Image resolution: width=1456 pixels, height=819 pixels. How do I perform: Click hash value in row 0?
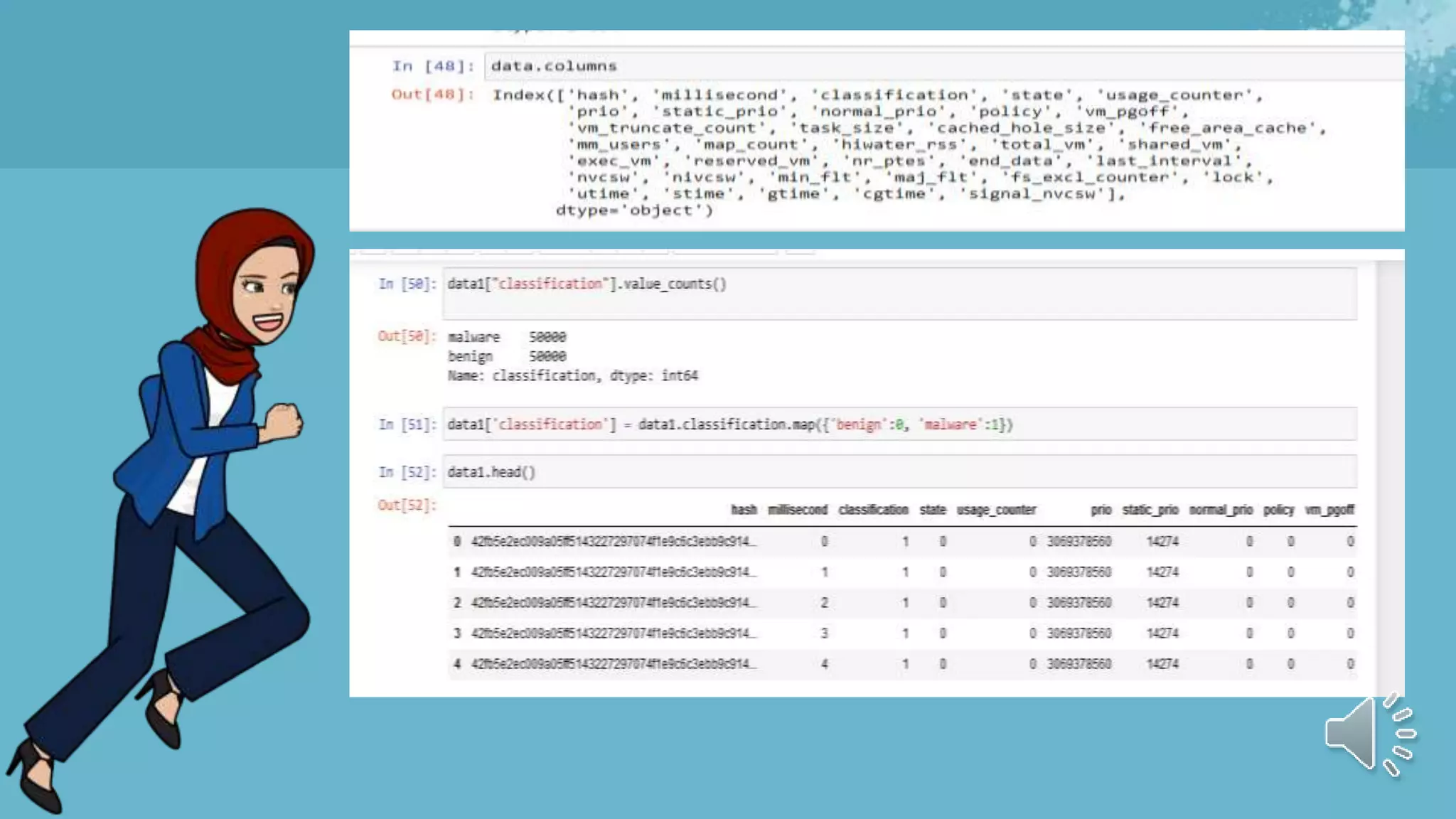[613, 542]
